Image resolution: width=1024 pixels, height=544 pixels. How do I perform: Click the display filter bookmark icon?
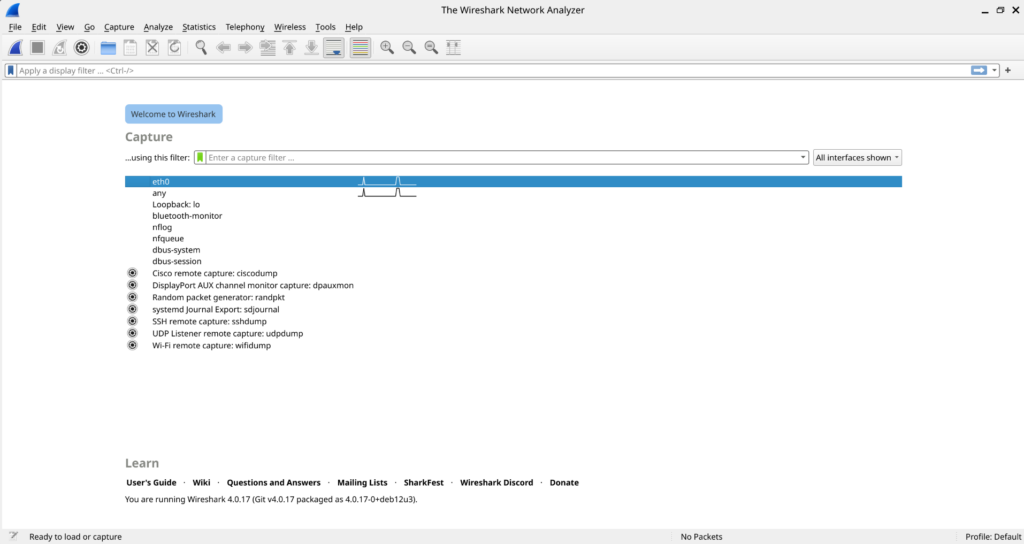coord(10,71)
